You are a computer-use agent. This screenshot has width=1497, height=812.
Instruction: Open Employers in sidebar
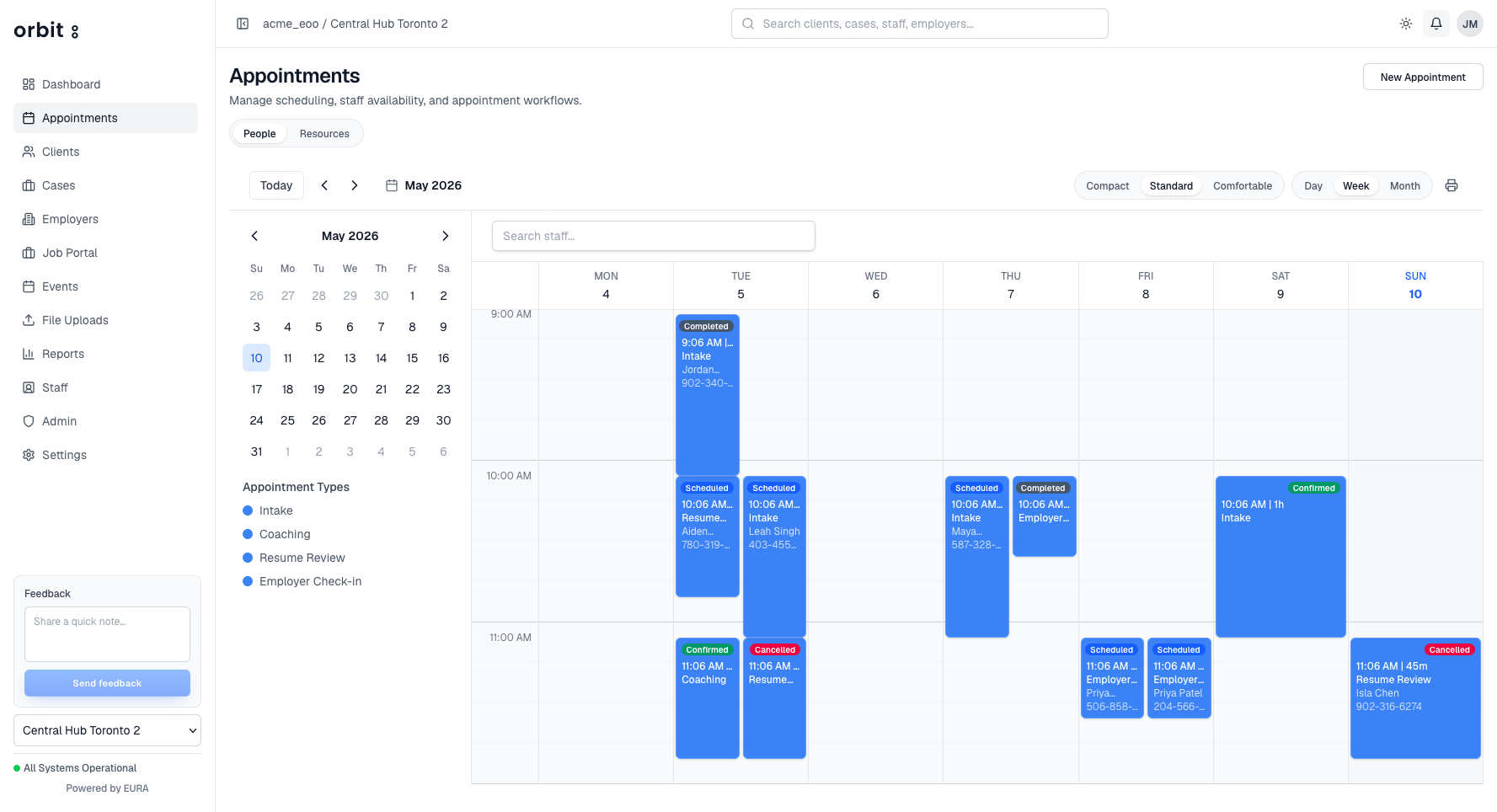[105, 219]
